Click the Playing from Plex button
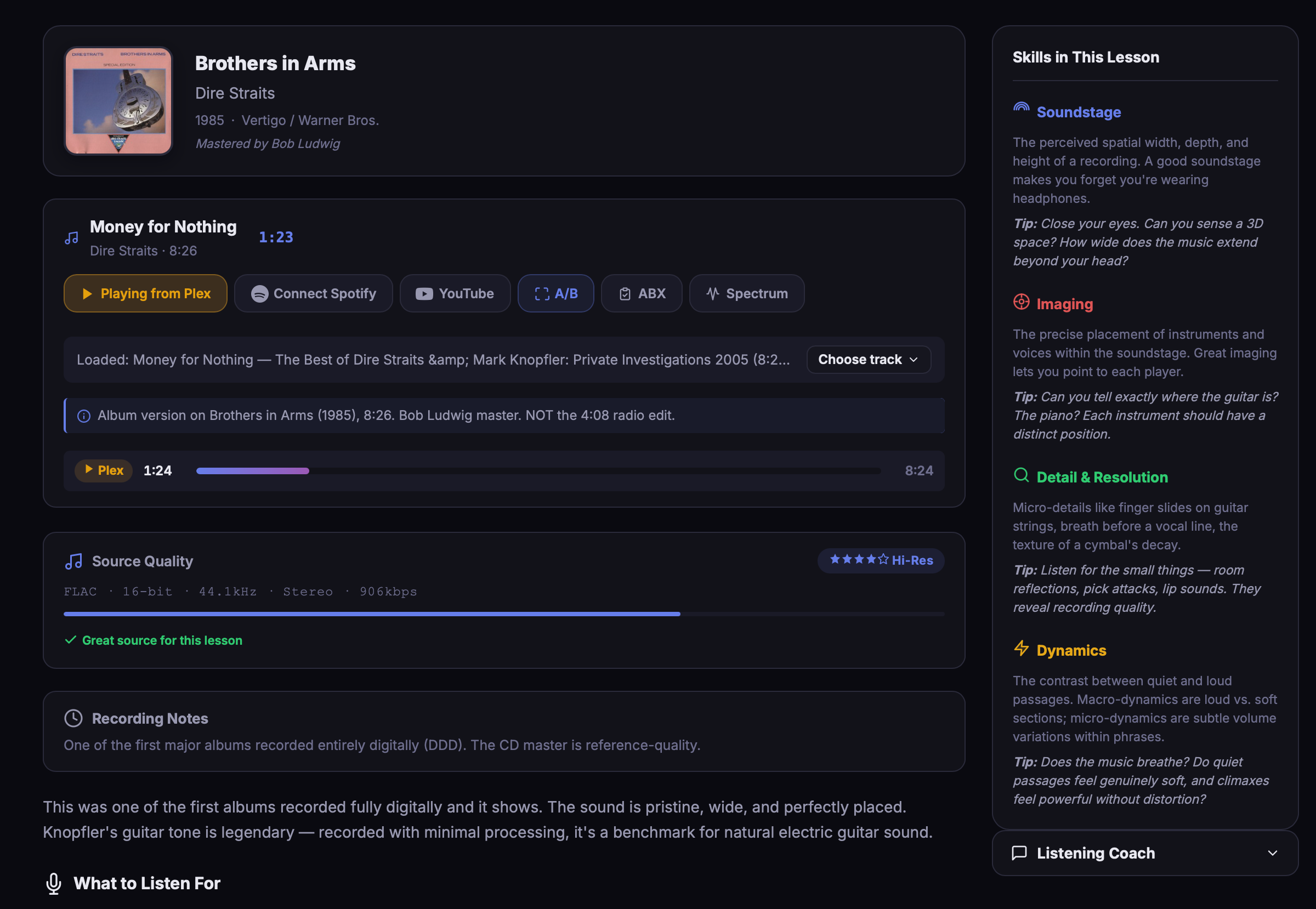 pyautogui.click(x=145, y=293)
